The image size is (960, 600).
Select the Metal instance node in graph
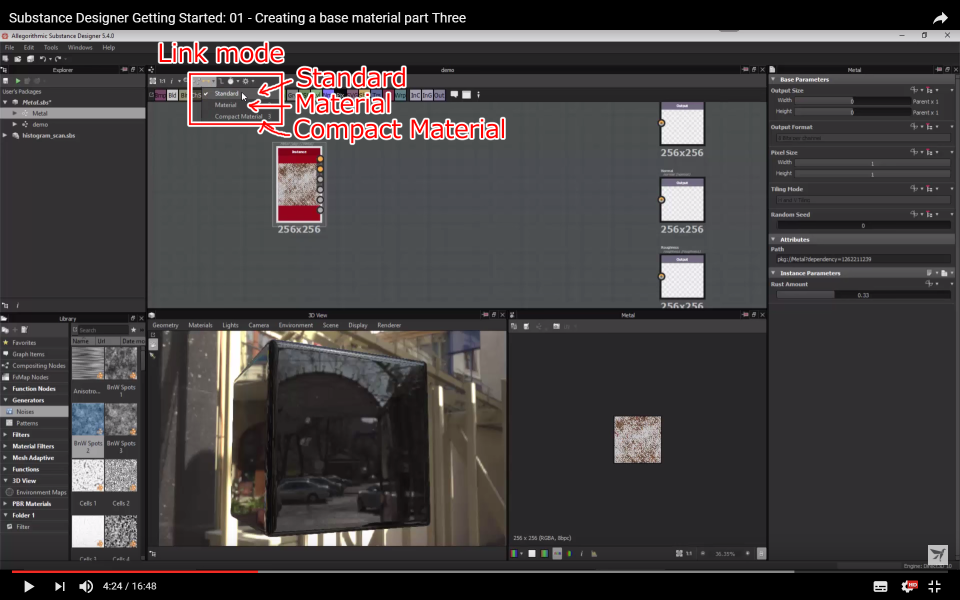pos(299,184)
